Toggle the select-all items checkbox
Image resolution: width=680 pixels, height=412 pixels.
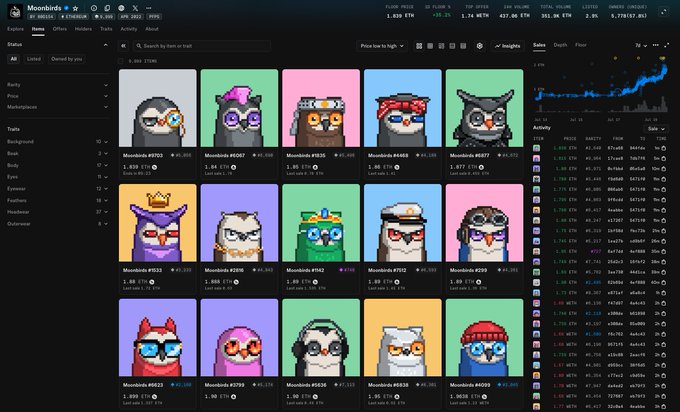pos(121,61)
